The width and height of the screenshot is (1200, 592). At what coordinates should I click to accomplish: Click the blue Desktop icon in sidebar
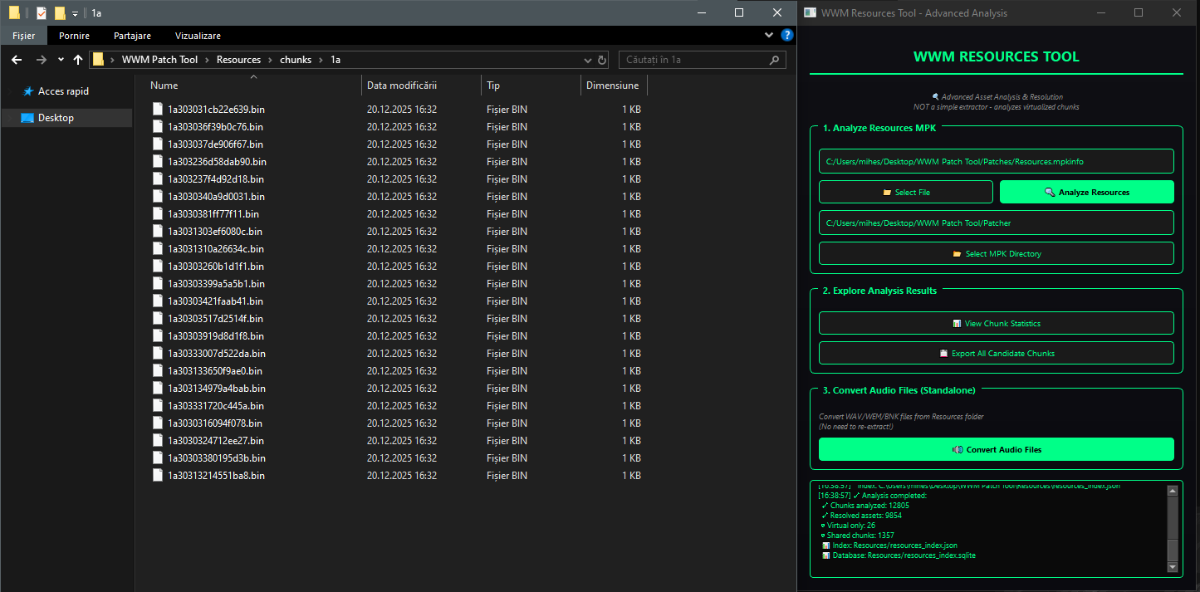[x=27, y=118]
